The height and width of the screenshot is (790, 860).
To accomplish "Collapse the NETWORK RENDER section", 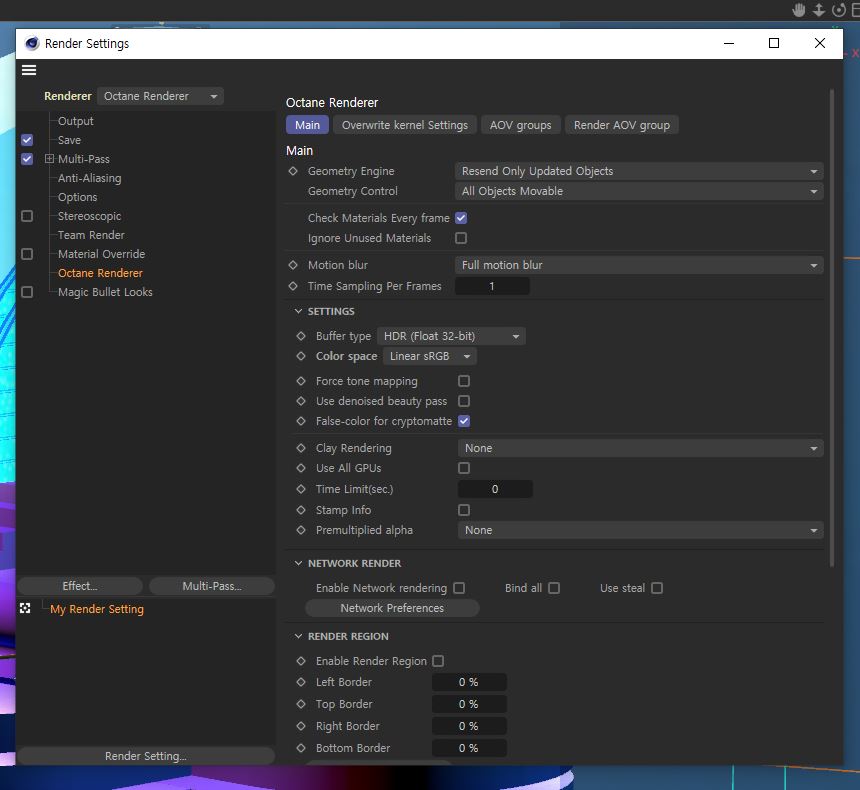I will (298, 563).
